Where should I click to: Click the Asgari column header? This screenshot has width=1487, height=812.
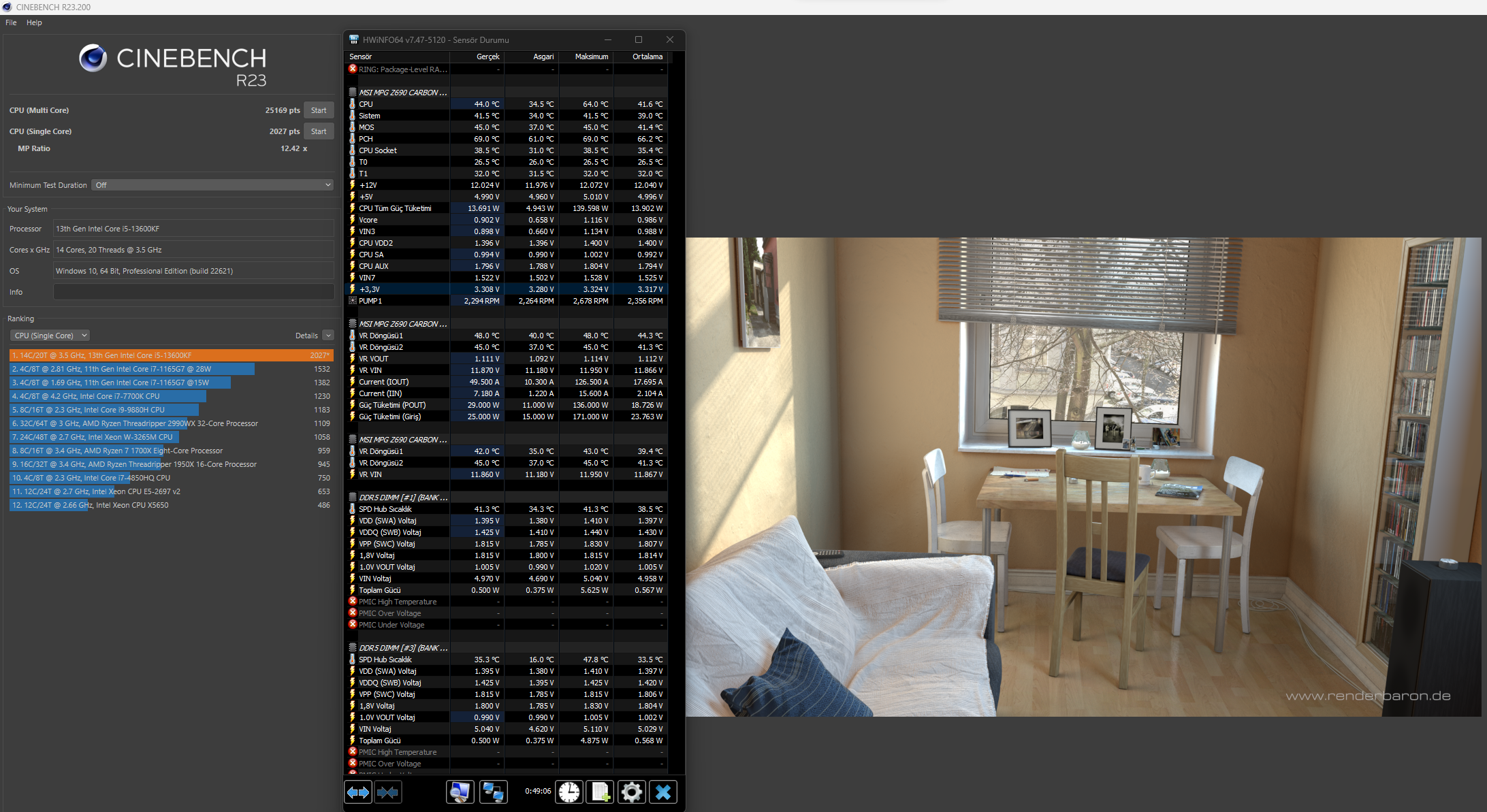(532, 56)
